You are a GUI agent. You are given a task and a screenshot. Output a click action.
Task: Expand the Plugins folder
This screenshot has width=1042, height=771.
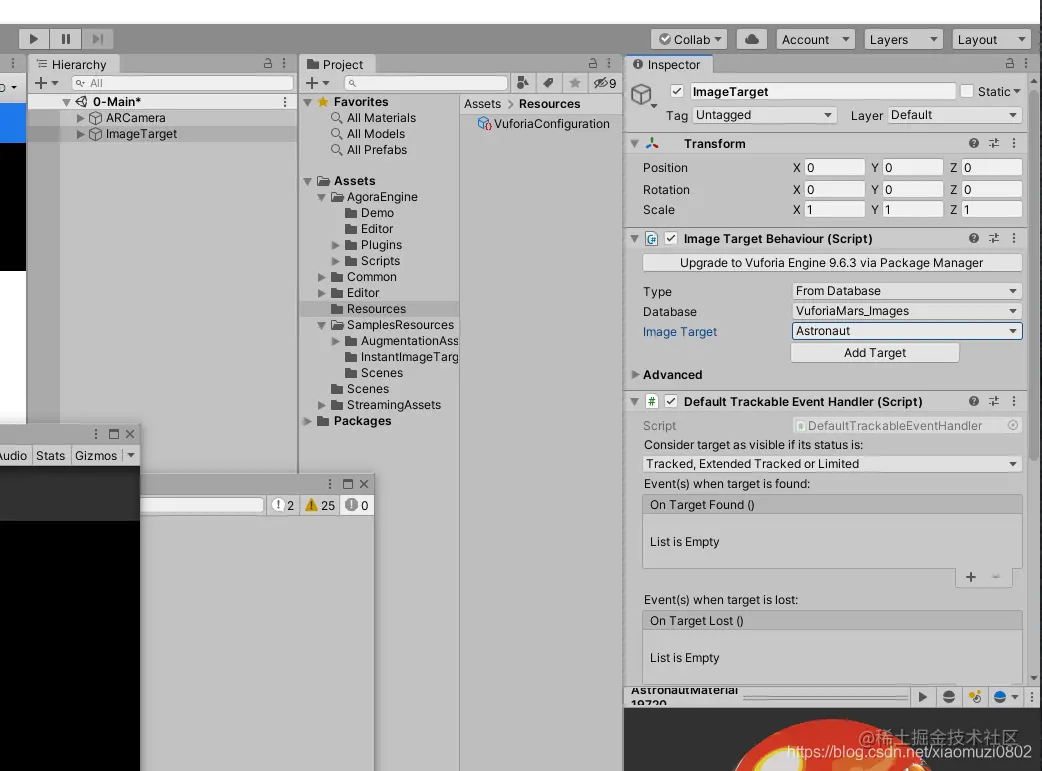coord(336,245)
